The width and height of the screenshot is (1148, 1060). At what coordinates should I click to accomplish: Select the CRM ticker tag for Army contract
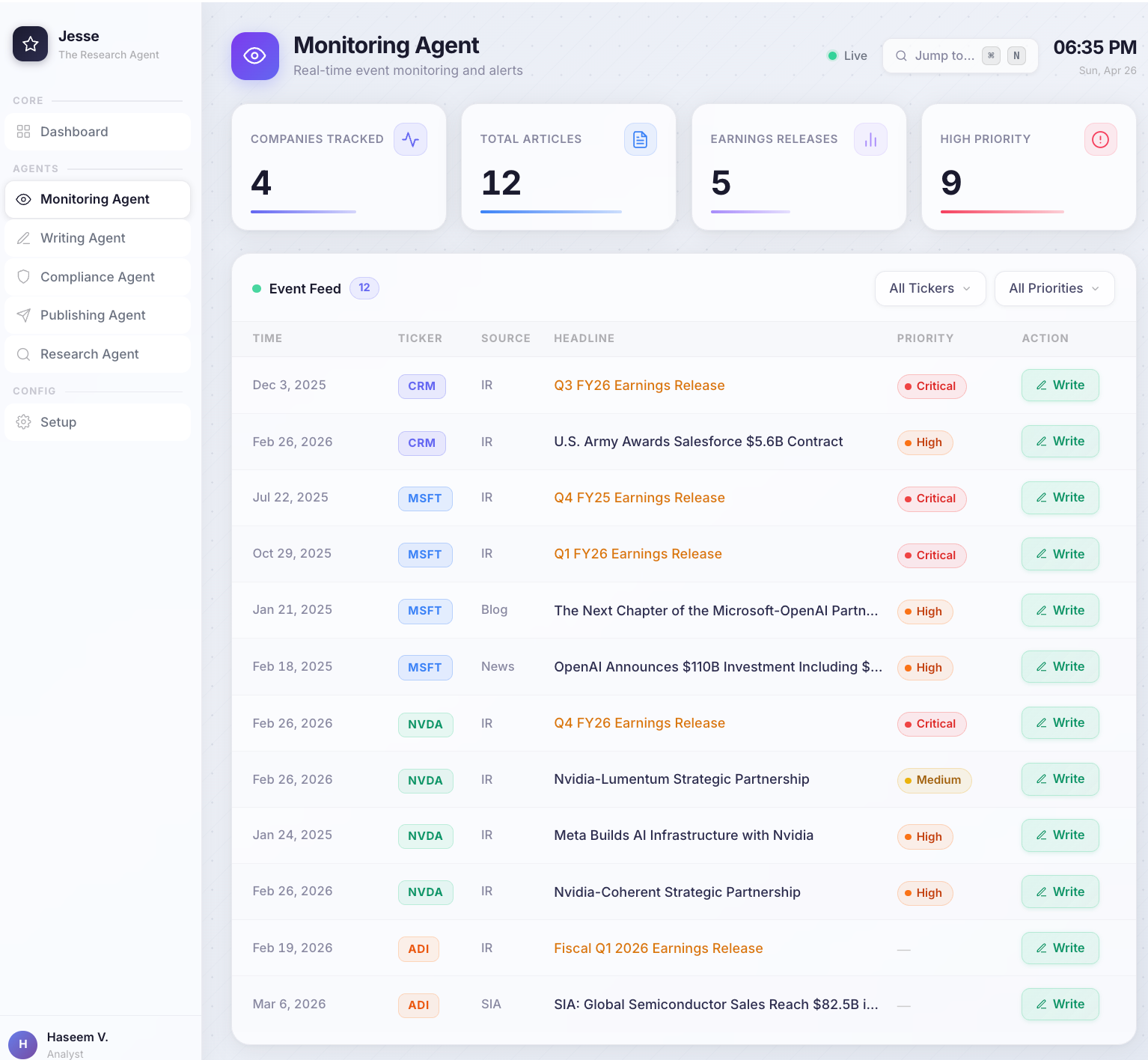[x=421, y=442]
